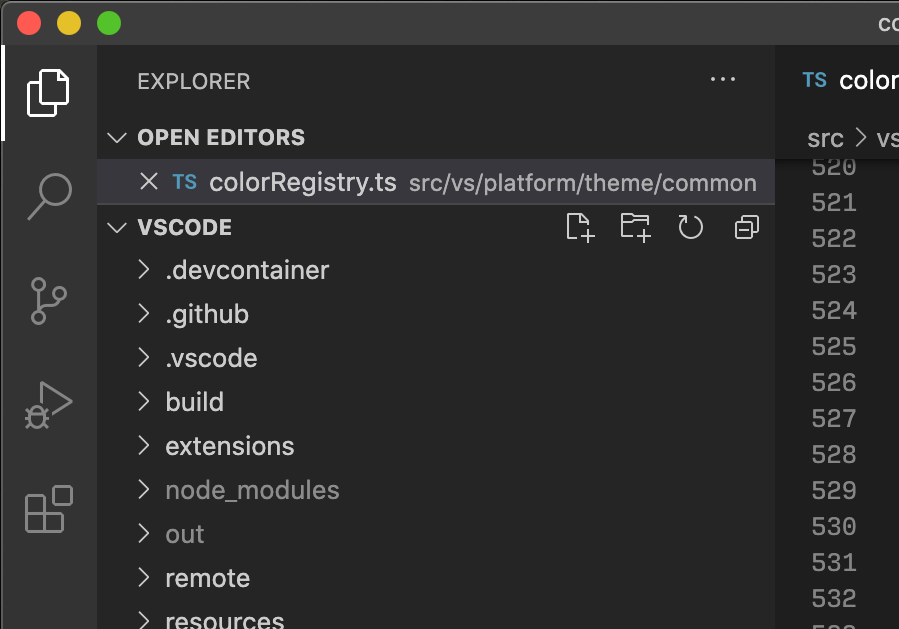Refresh the Explorer file tree
The image size is (899, 629).
(x=690, y=227)
